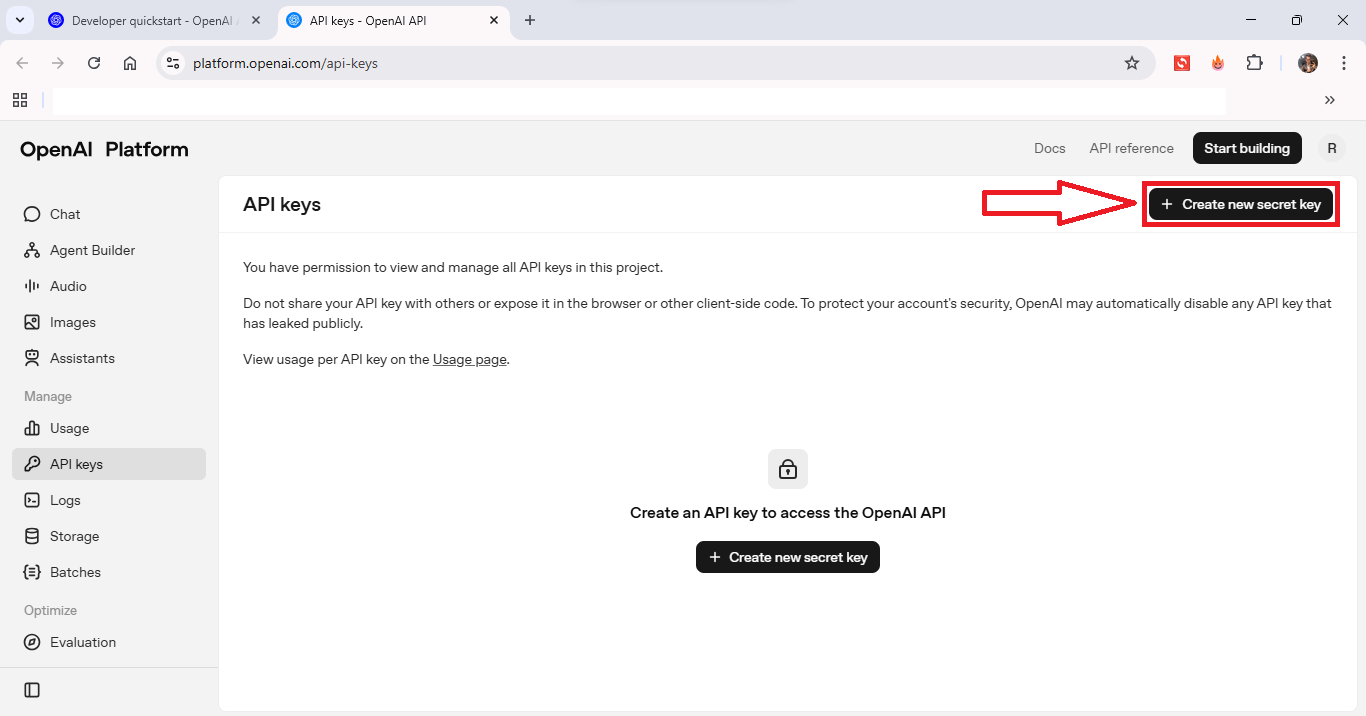Open the Agent Builder page

tap(92, 250)
